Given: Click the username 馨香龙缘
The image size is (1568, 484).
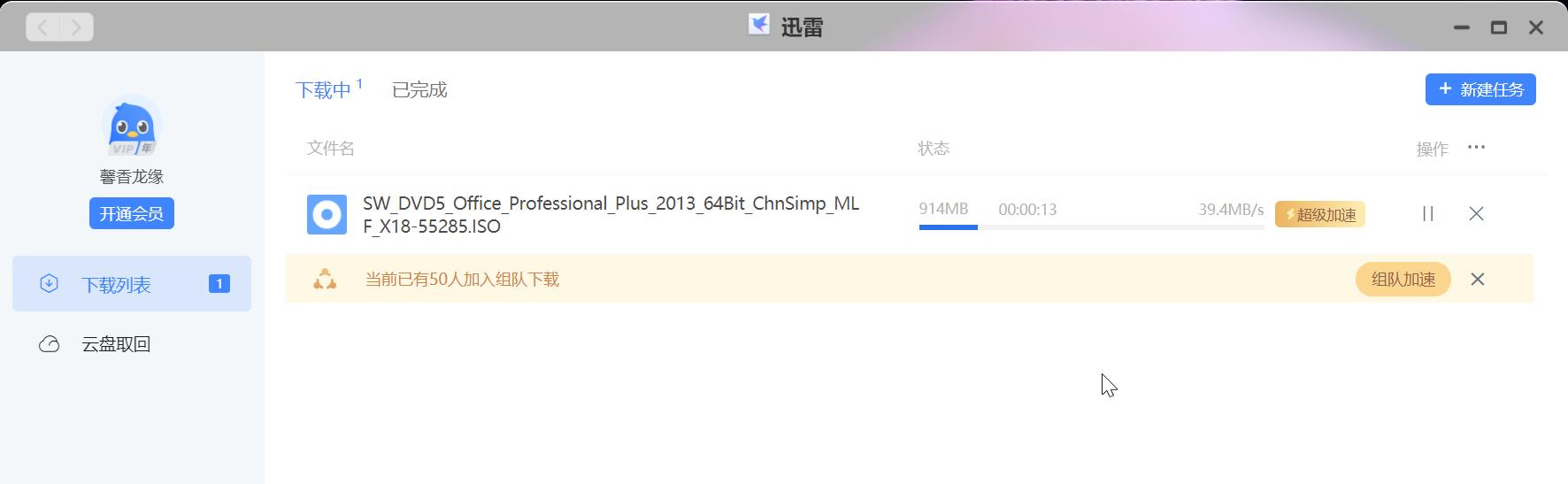Looking at the screenshot, I should pyautogui.click(x=132, y=177).
